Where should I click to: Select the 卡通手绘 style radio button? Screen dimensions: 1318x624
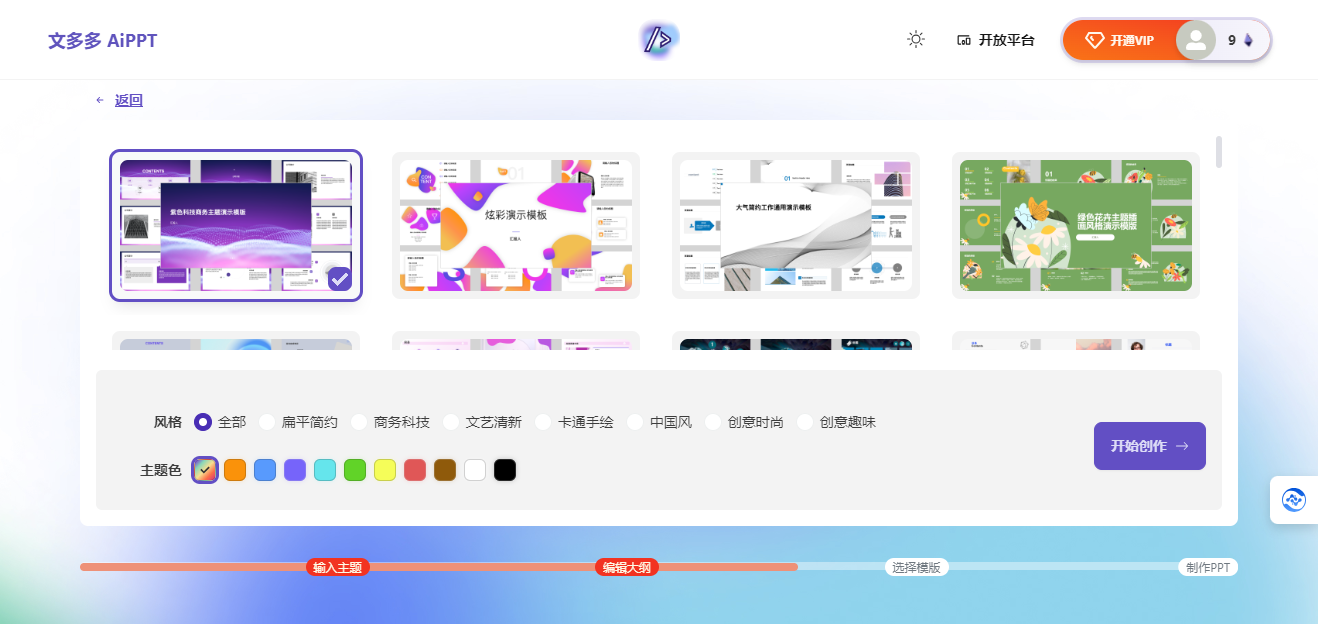click(543, 422)
